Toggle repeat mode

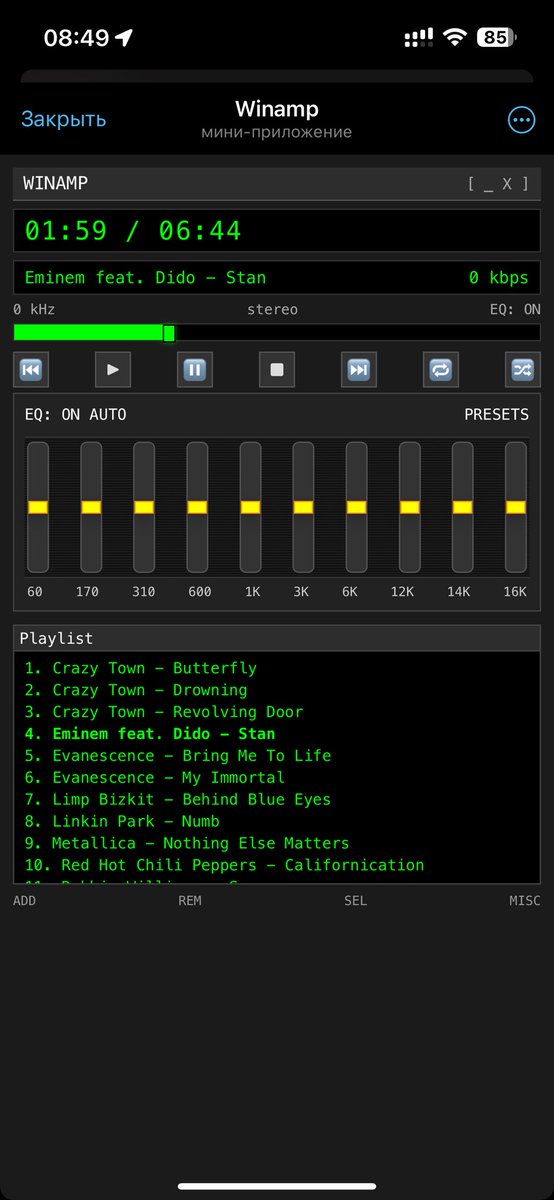[441, 369]
